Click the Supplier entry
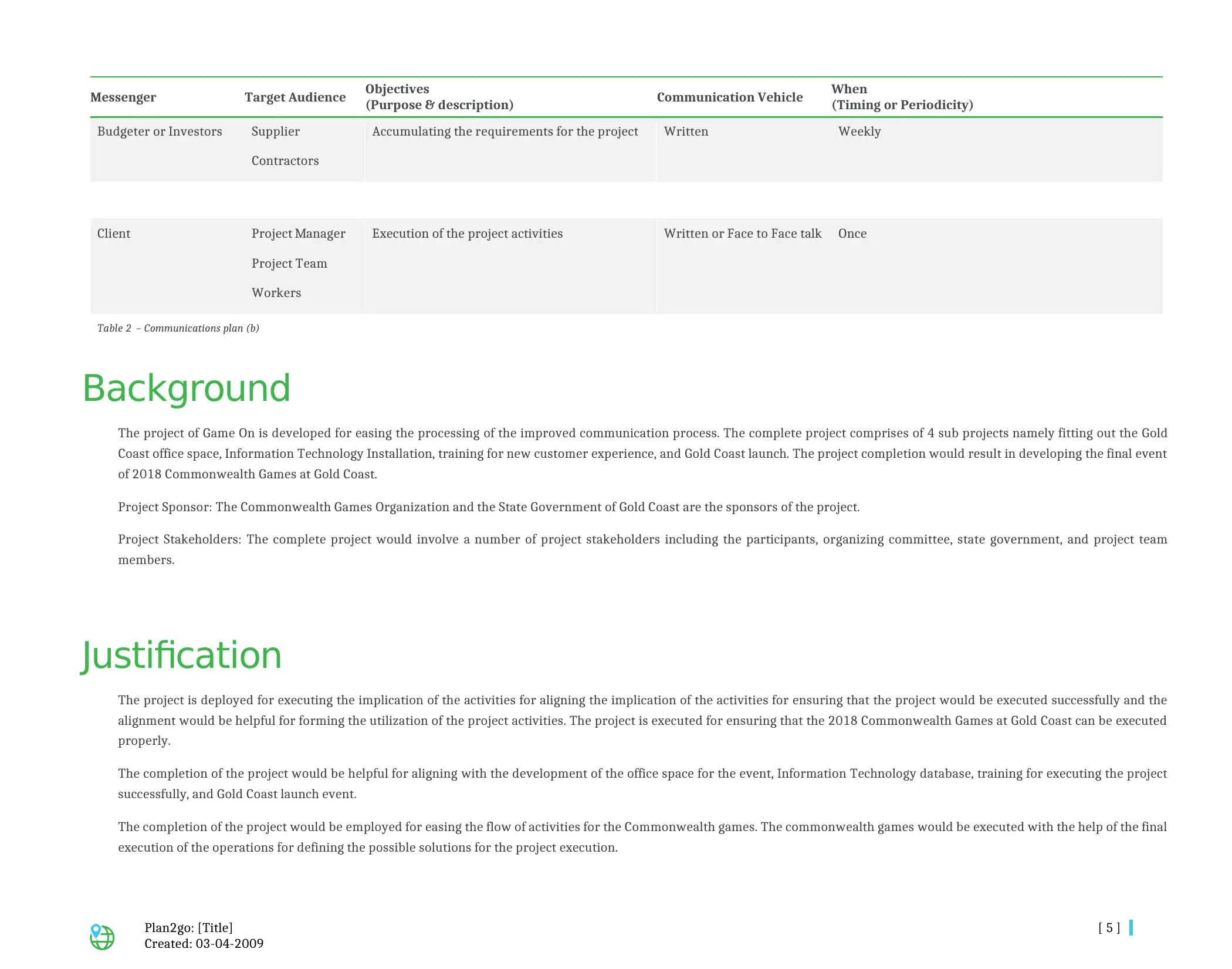This screenshot has height=969, width=1232. (276, 131)
